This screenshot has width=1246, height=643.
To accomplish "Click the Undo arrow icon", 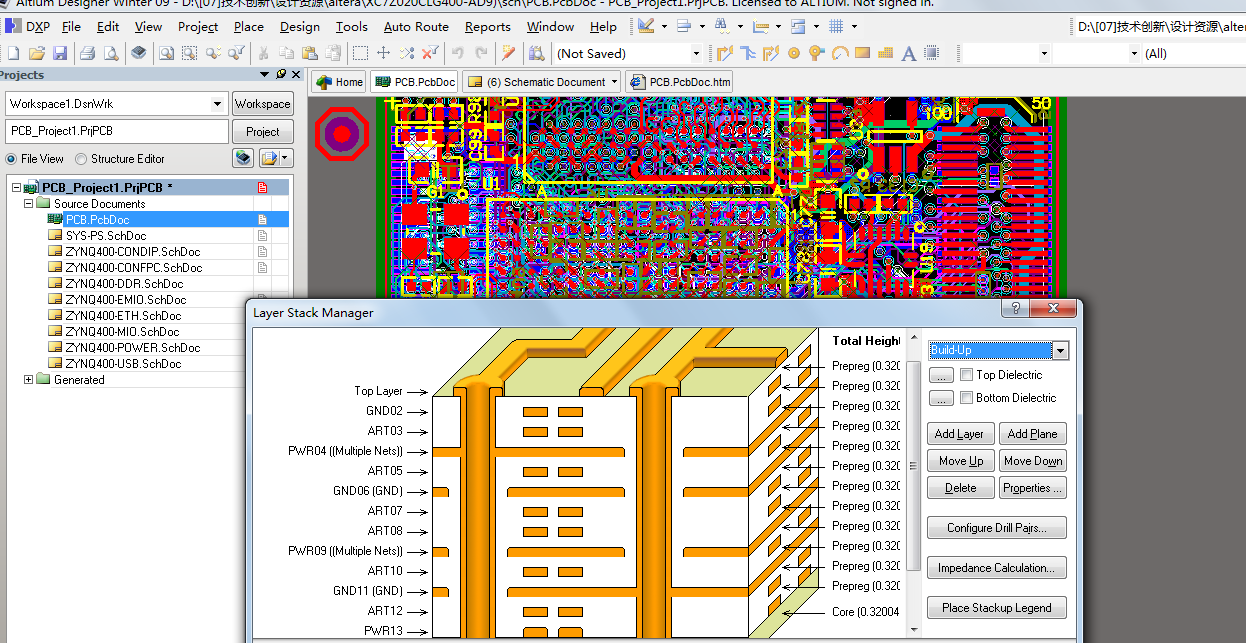I will (458, 53).
